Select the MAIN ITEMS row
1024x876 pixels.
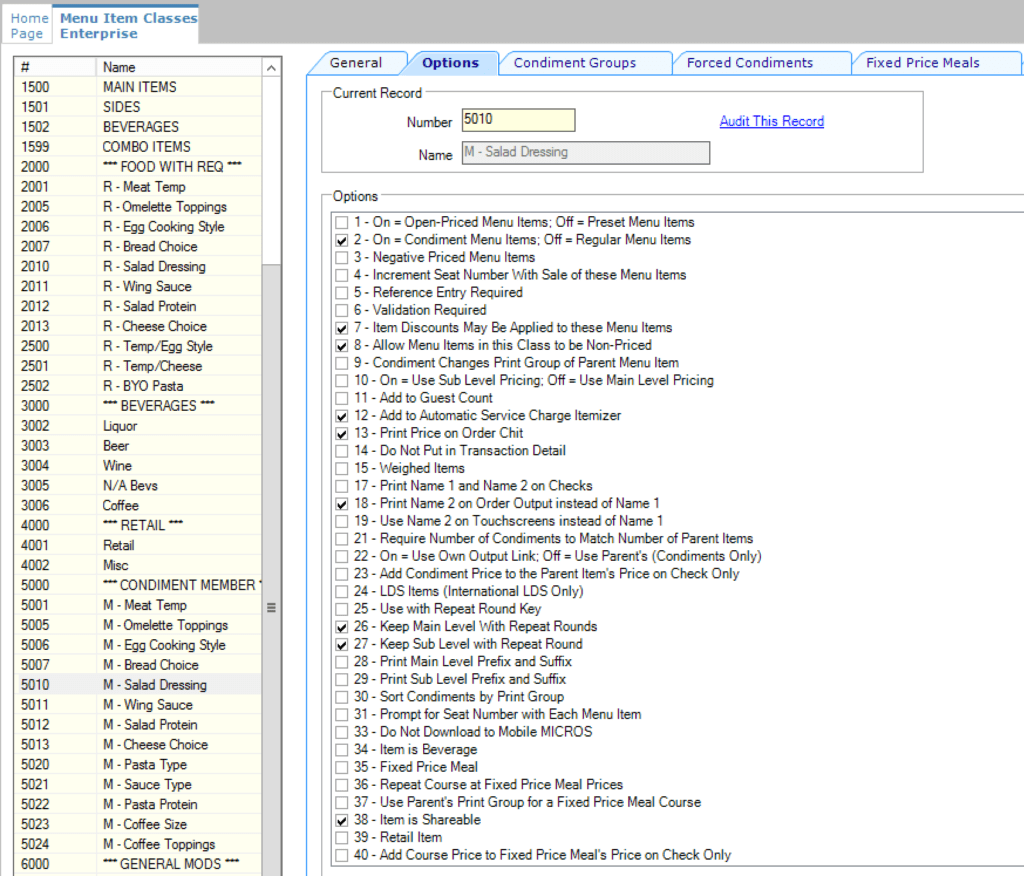(x=138, y=87)
